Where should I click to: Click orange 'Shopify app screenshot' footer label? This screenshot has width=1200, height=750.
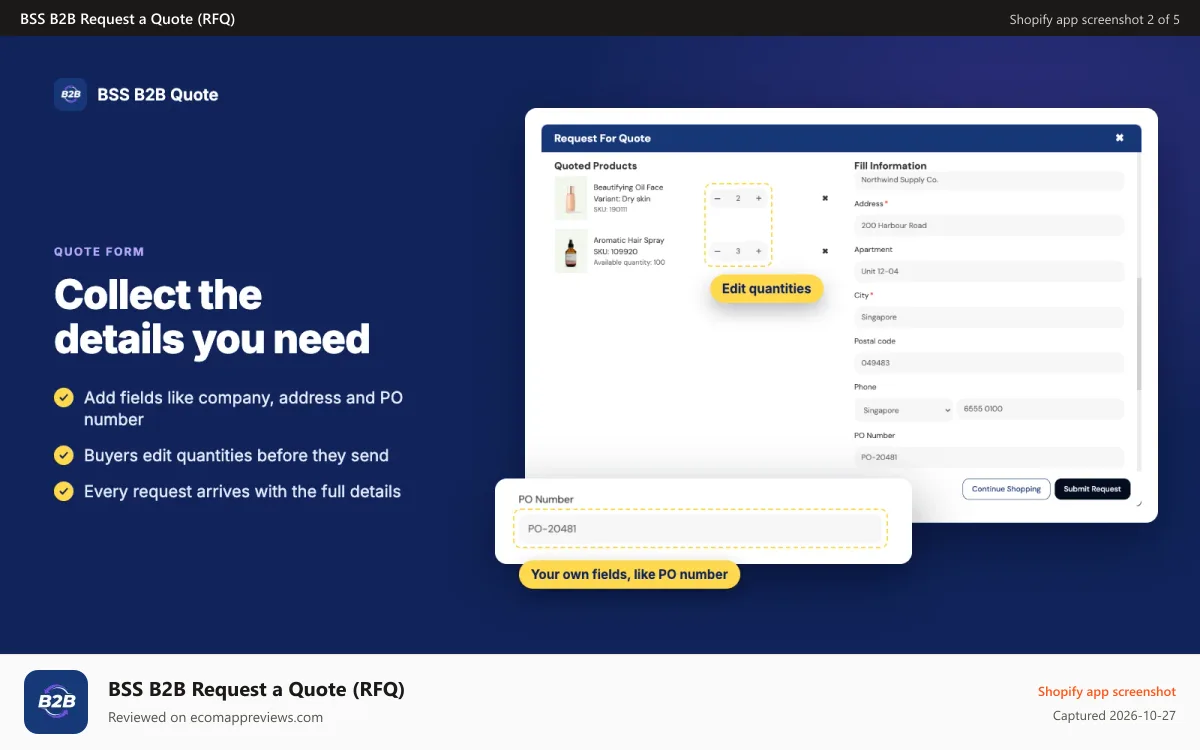(1106, 691)
